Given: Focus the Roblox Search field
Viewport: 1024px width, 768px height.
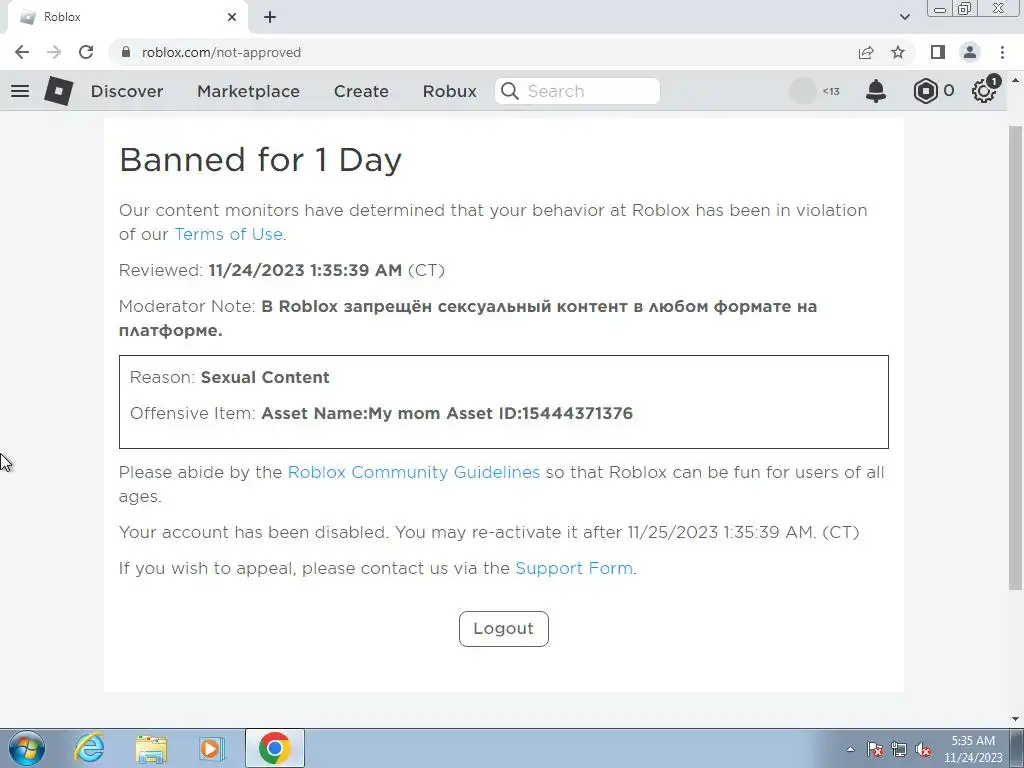Looking at the screenshot, I should (577, 91).
